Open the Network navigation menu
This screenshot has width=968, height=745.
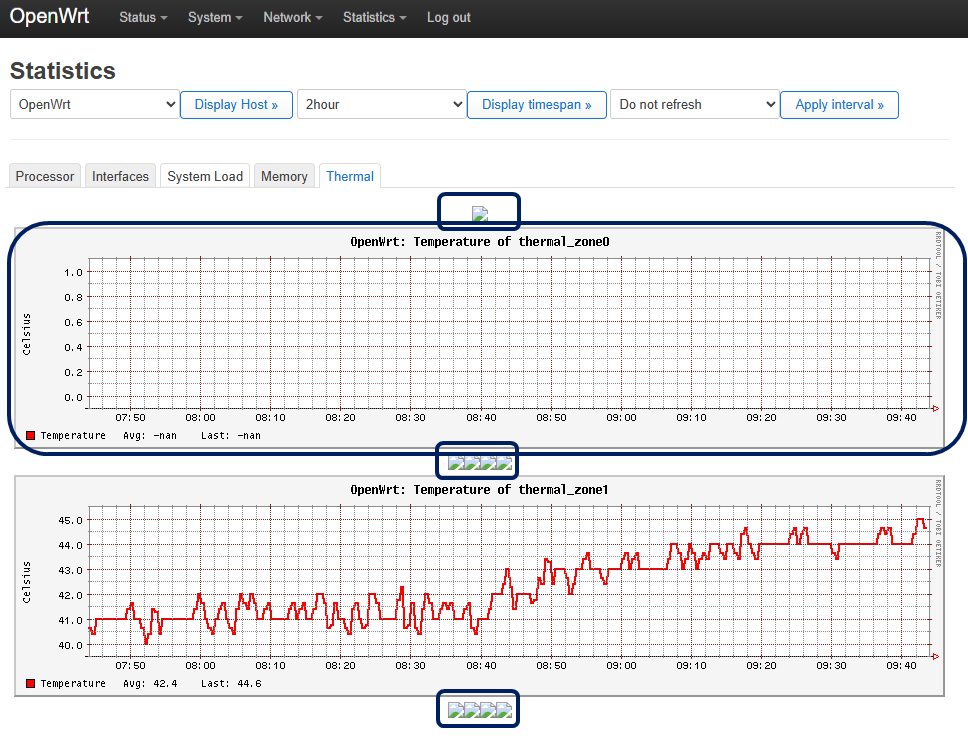[x=292, y=18]
